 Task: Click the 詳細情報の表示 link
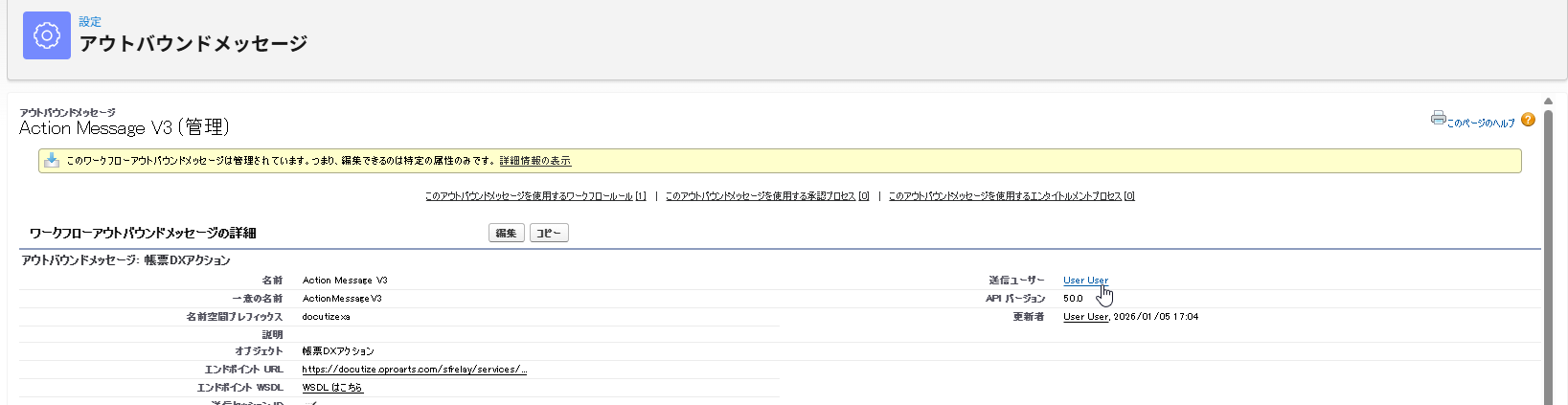pyautogui.click(x=534, y=161)
